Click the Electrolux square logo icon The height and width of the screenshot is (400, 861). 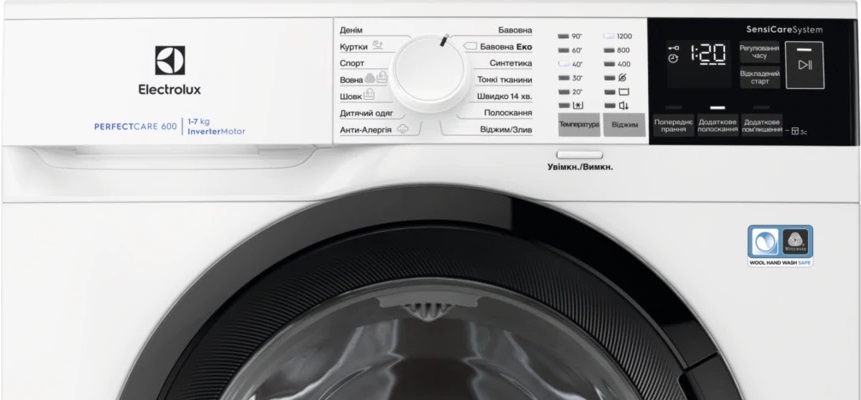(170, 60)
